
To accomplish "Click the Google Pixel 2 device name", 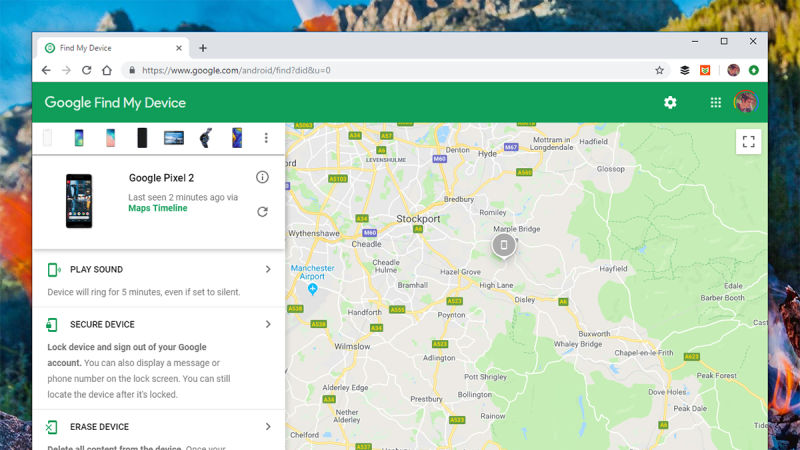I will point(161,178).
